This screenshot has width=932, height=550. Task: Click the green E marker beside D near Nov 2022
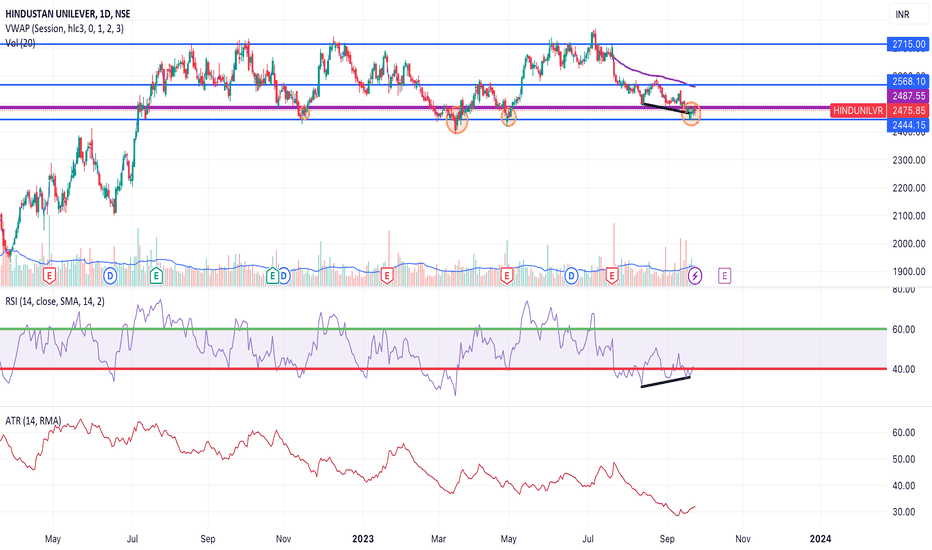coord(272,275)
